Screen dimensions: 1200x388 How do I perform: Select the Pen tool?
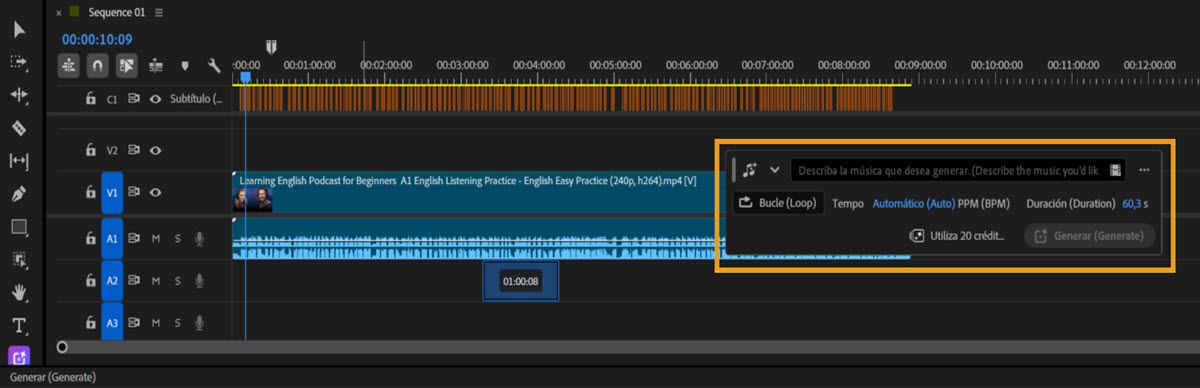[x=19, y=194]
